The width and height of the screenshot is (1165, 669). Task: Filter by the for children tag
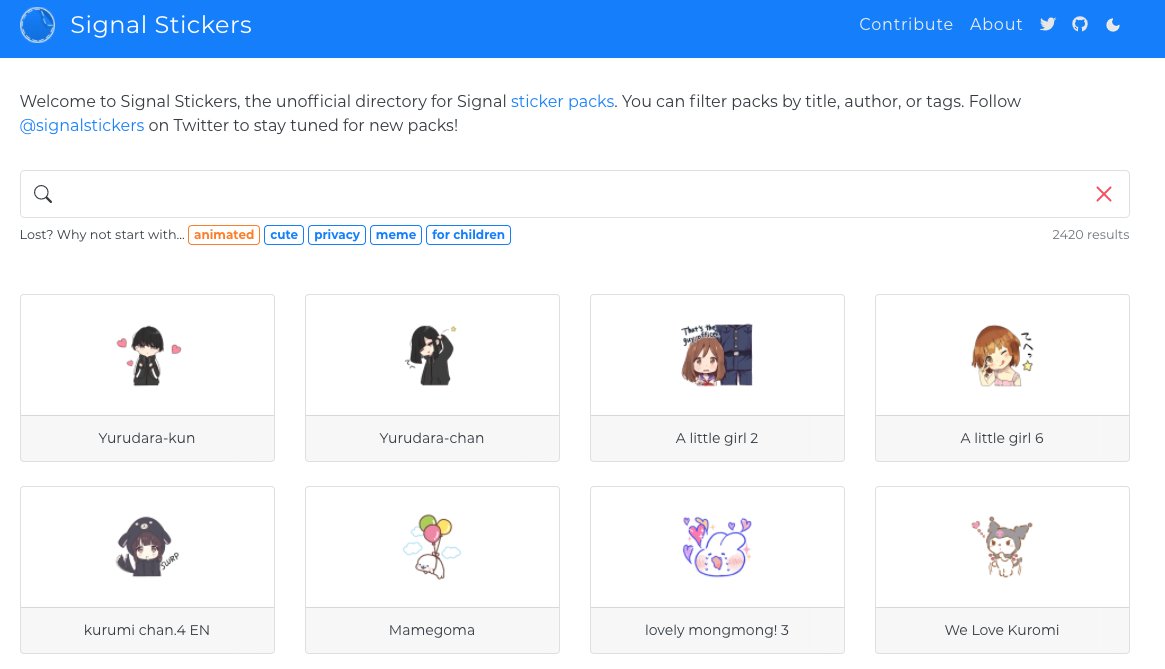click(x=468, y=235)
